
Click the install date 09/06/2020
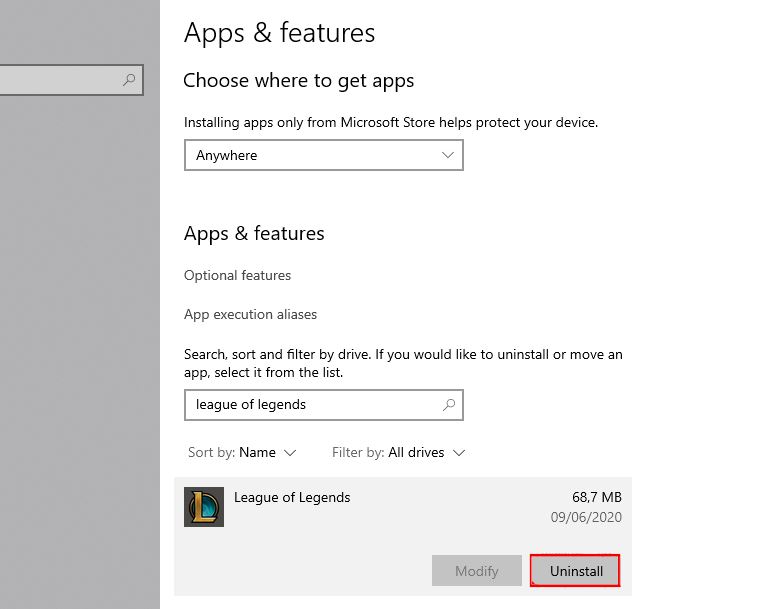coord(585,517)
